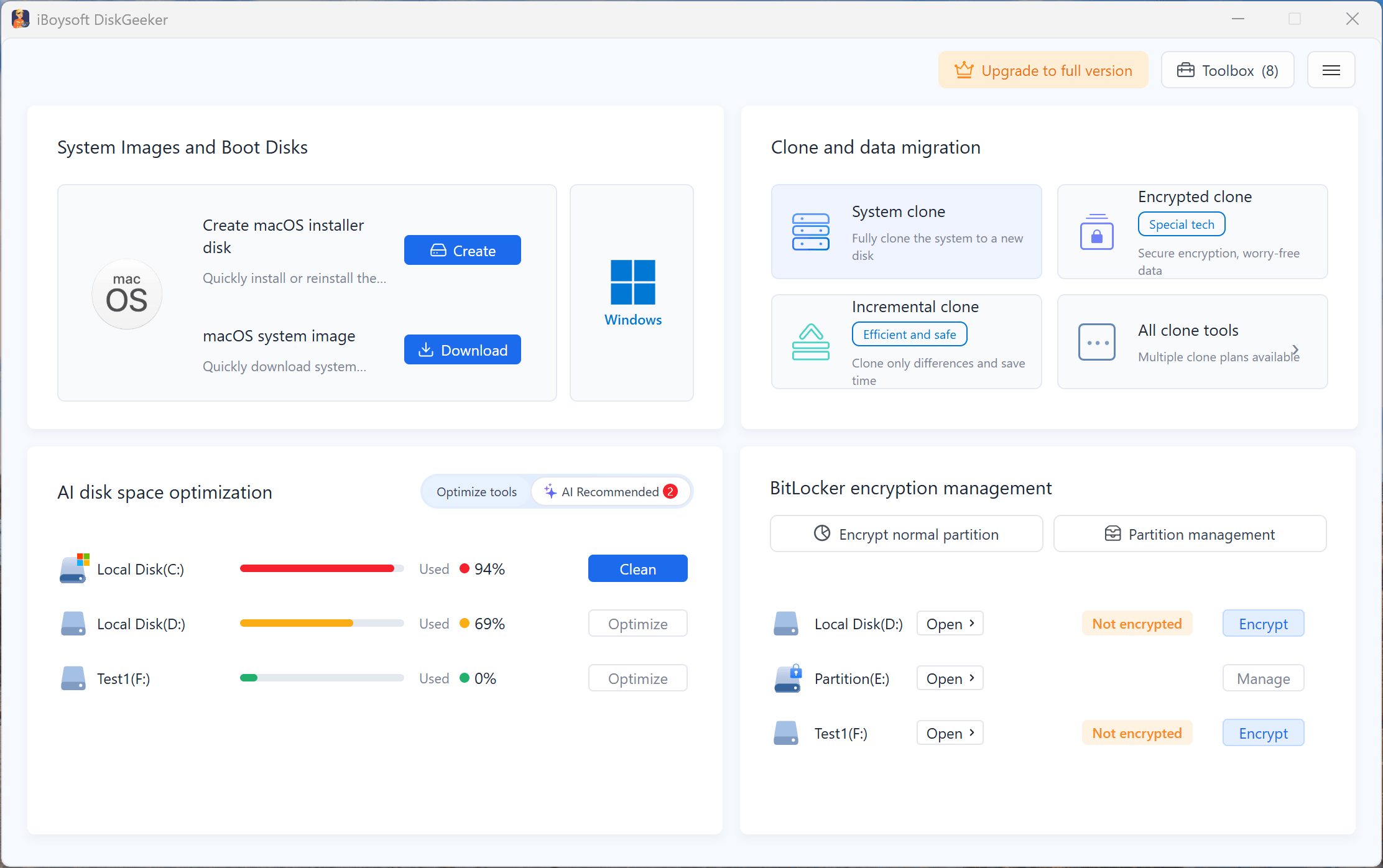Click the Local Disk(D:) orange usage bar
1383x868 pixels.
tap(321, 623)
